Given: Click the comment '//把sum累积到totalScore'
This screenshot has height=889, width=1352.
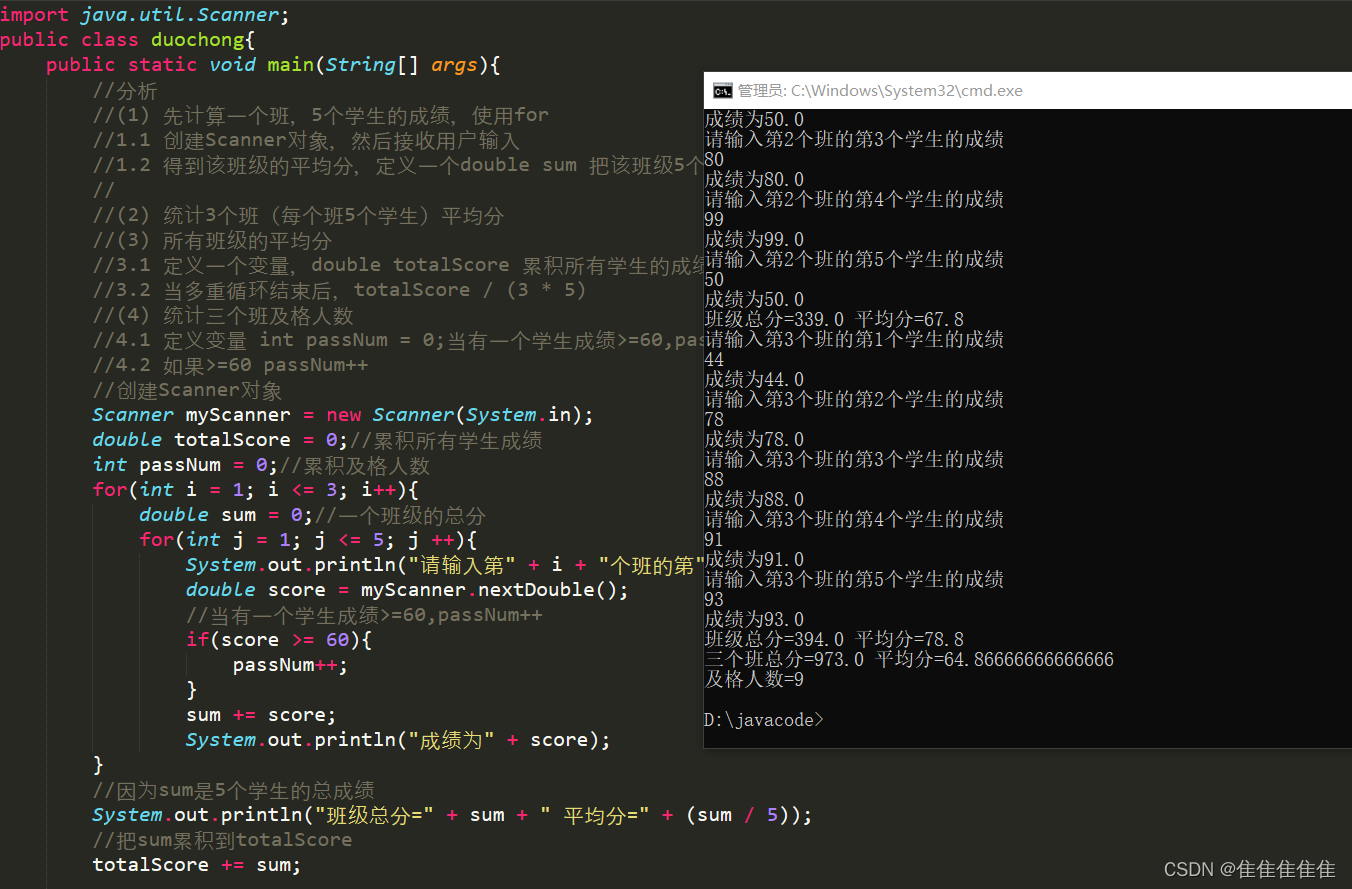Looking at the screenshot, I should [x=222, y=840].
